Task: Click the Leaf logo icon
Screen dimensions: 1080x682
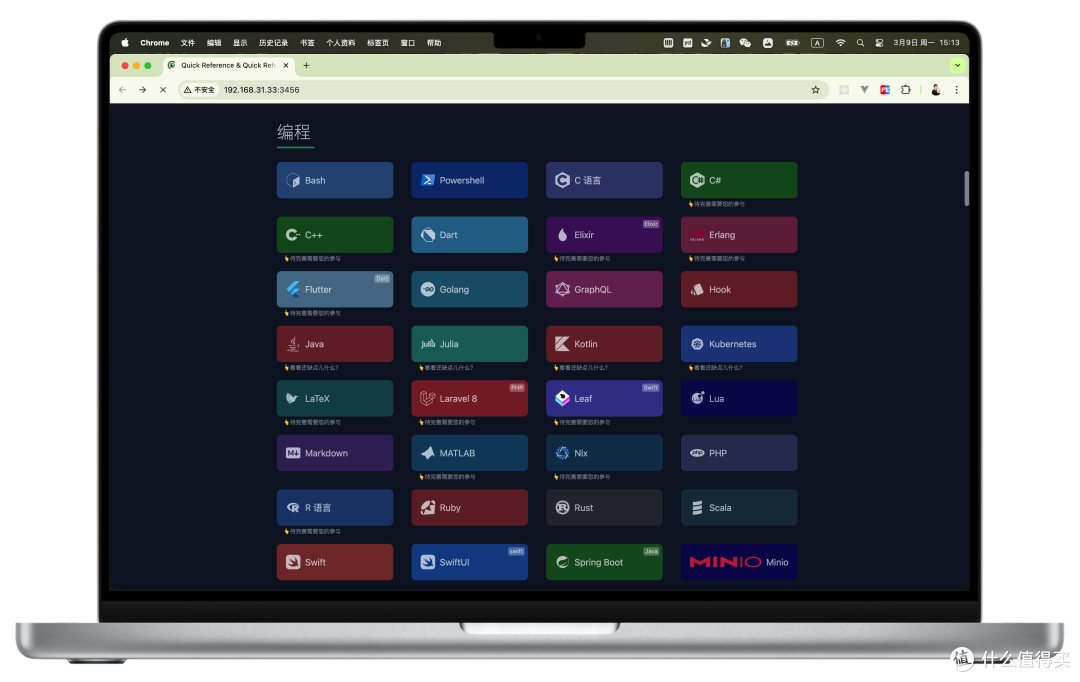Action: click(562, 398)
